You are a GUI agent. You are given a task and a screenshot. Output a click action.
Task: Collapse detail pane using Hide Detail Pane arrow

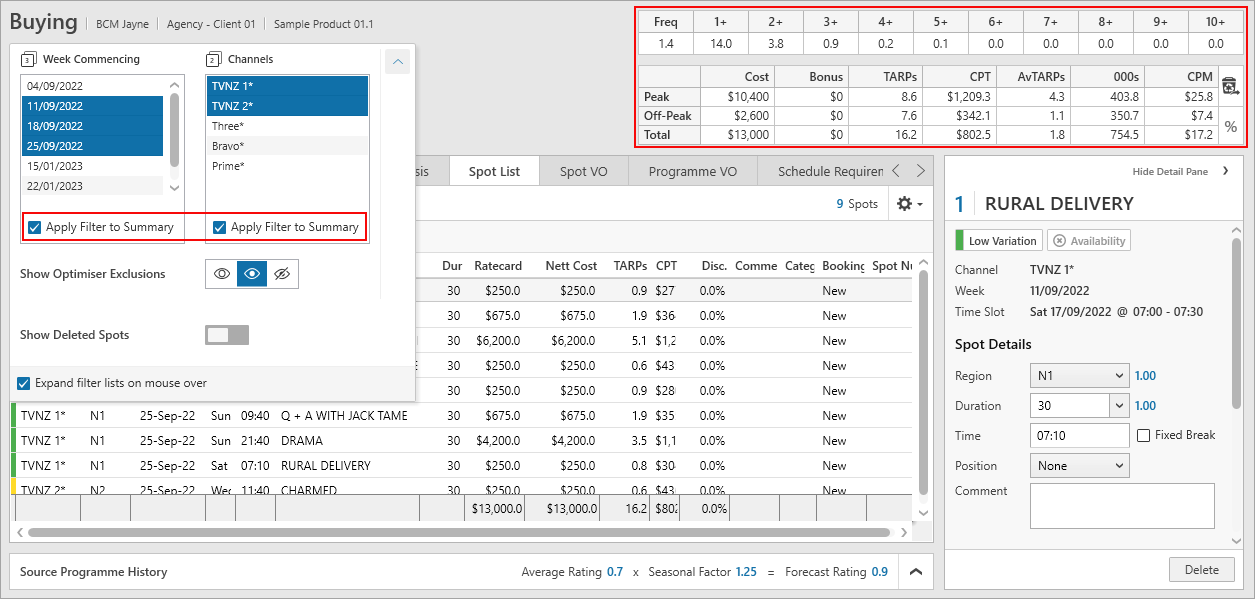click(x=1226, y=171)
